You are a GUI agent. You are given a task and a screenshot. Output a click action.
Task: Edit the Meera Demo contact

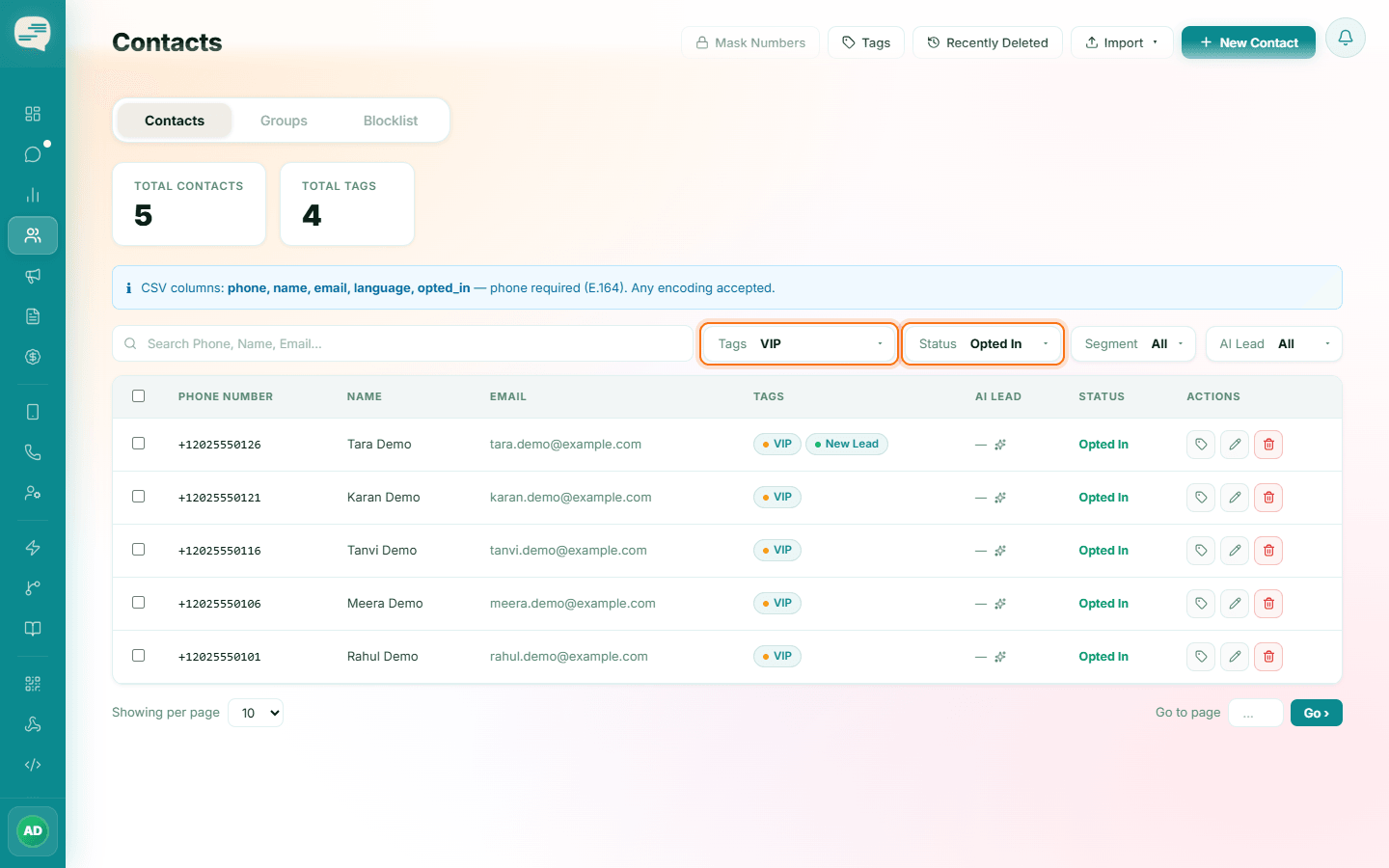point(1235,604)
